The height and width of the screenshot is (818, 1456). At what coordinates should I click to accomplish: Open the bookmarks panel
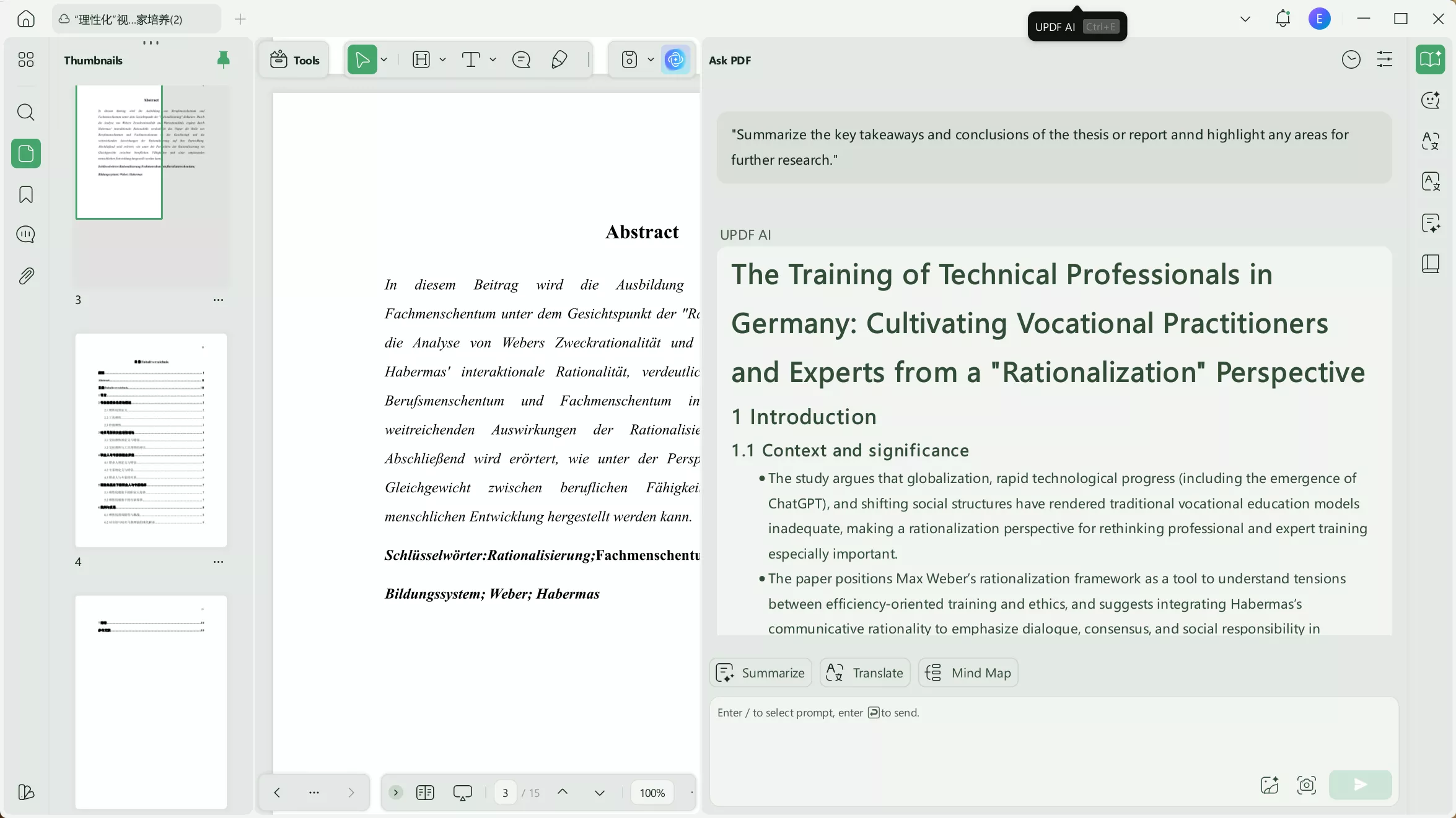(25, 194)
